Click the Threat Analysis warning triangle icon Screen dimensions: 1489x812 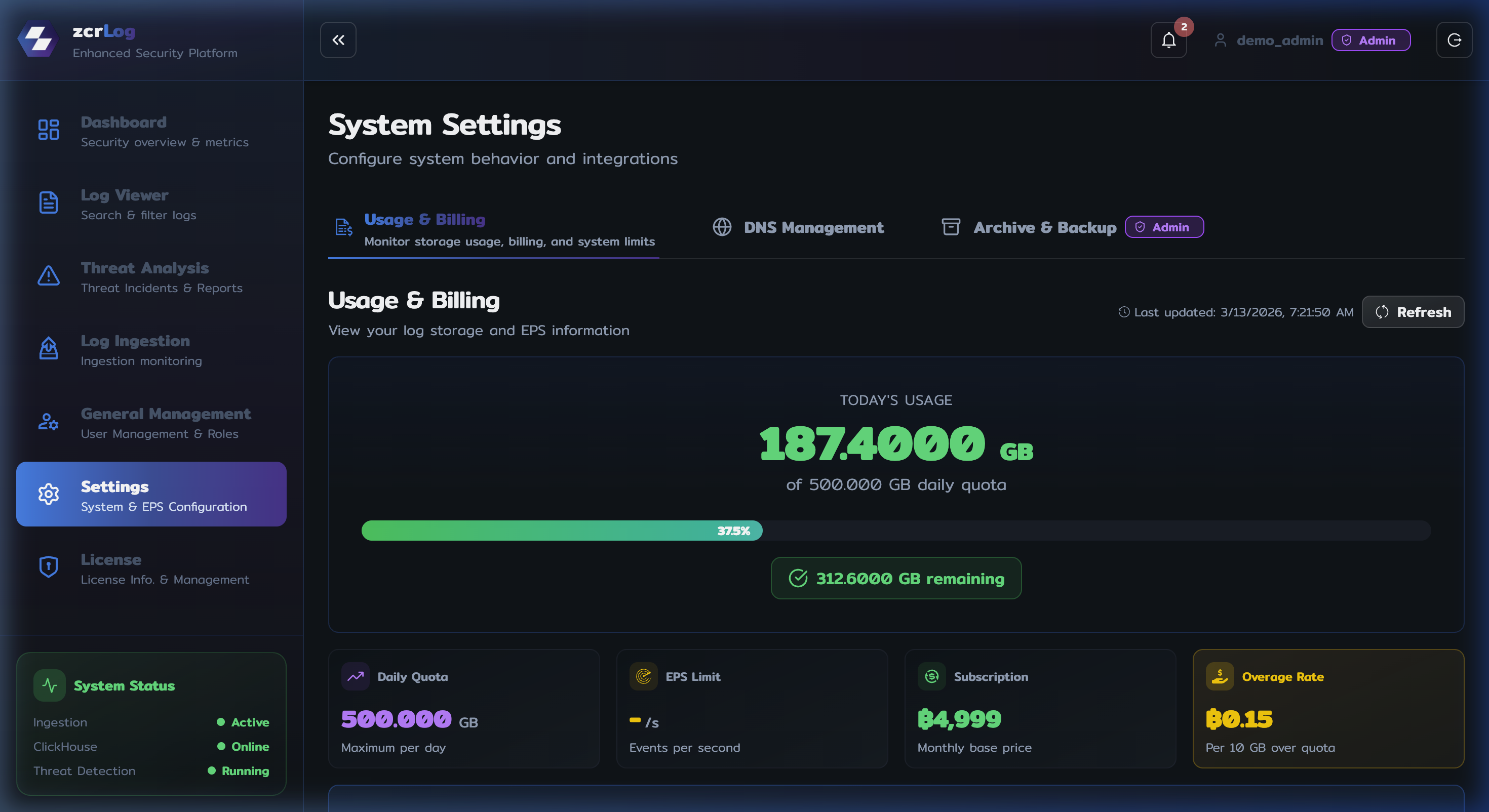click(x=49, y=275)
